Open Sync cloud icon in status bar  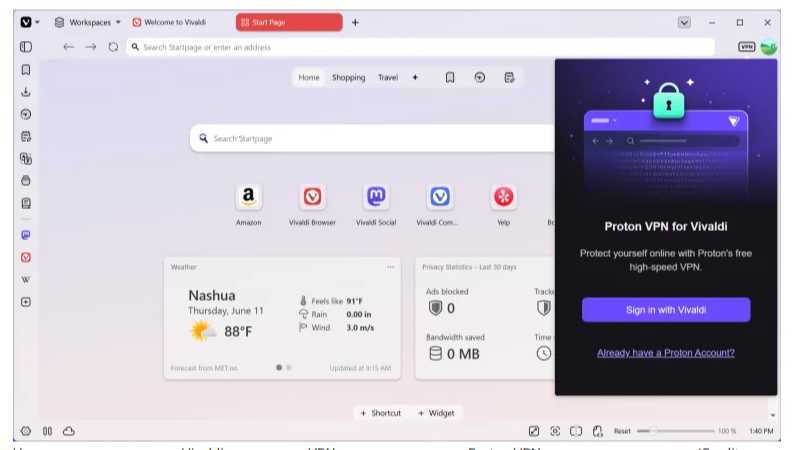click(69, 431)
